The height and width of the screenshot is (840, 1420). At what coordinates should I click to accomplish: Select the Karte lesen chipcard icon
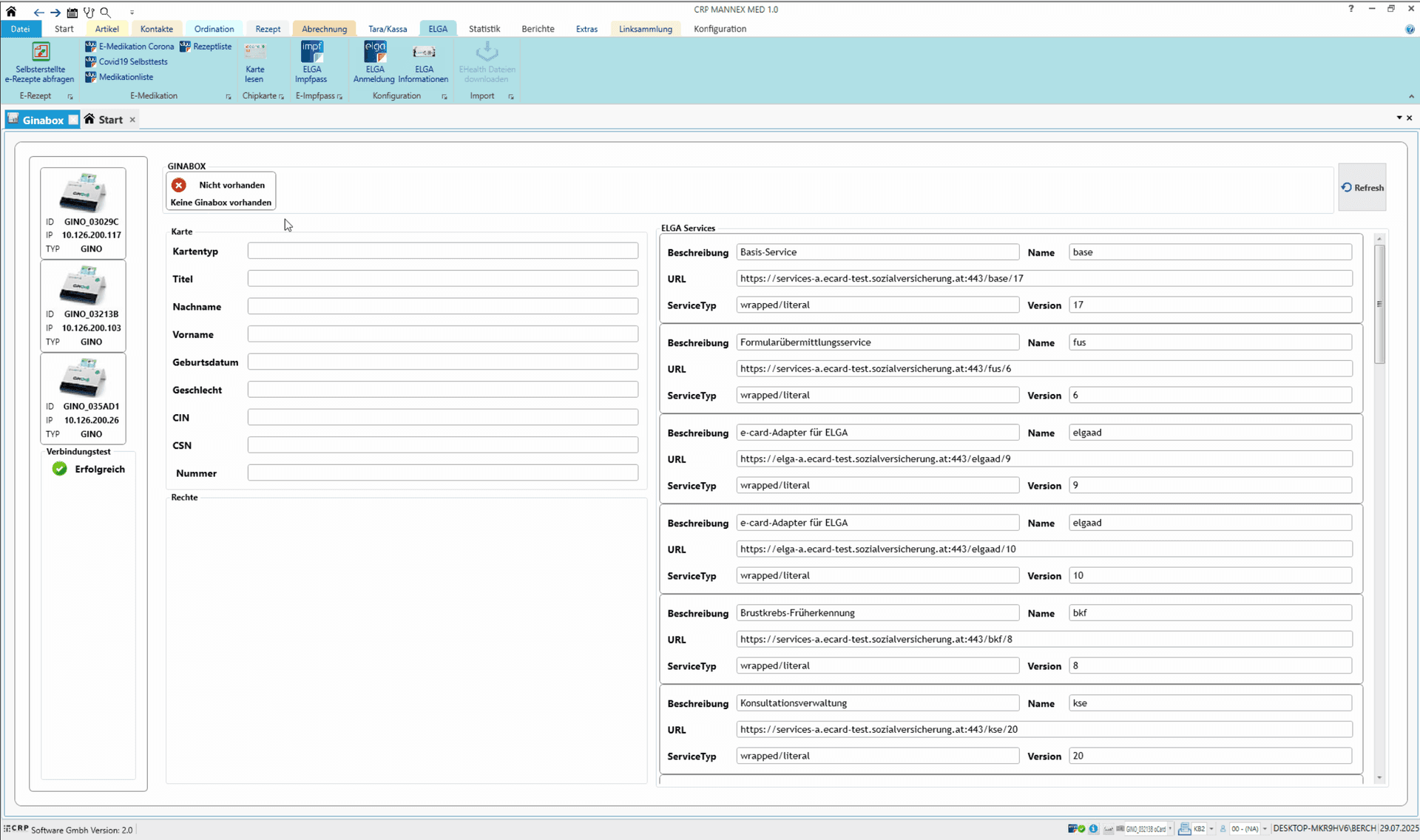pos(254,61)
